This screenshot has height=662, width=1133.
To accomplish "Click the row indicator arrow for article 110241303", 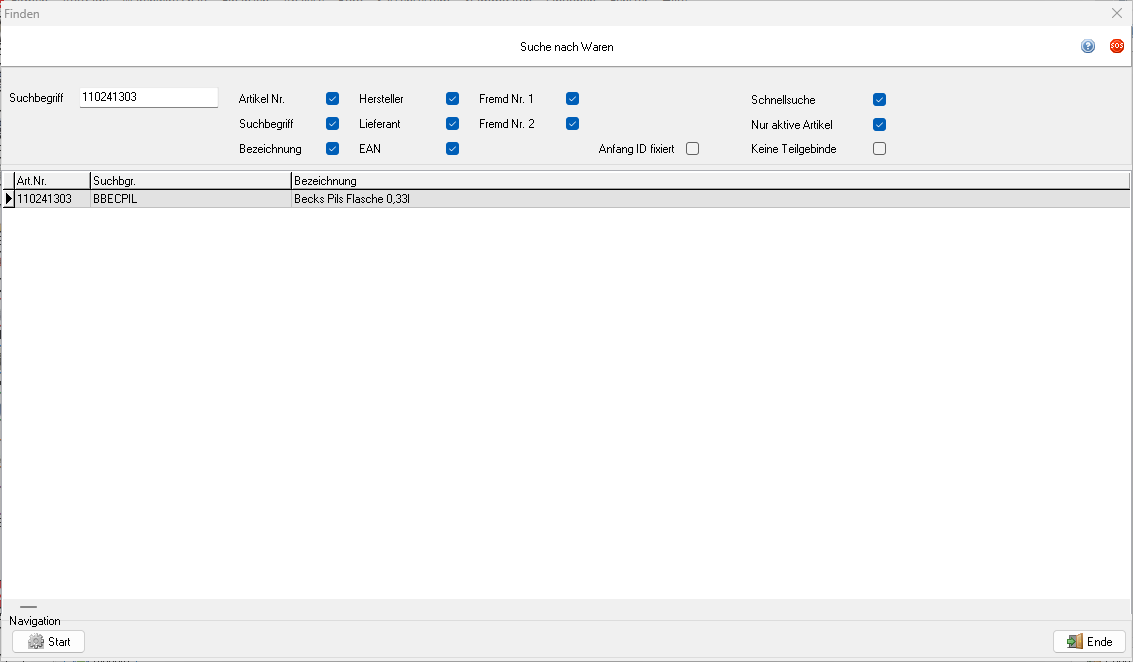I will point(9,199).
